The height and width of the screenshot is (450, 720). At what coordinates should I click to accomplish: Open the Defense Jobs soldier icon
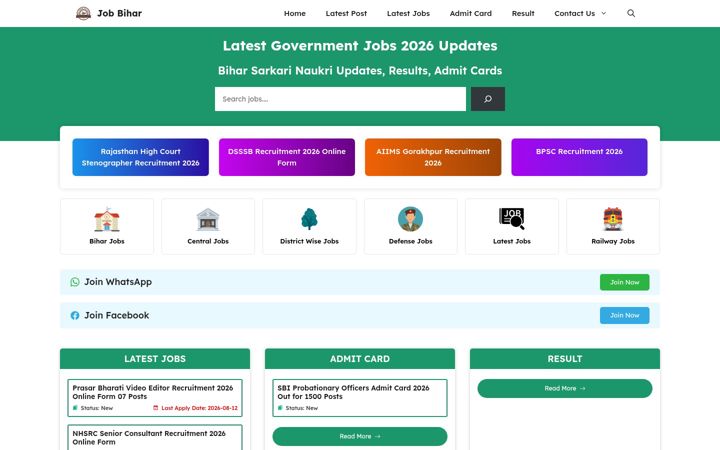coord(411,219)
